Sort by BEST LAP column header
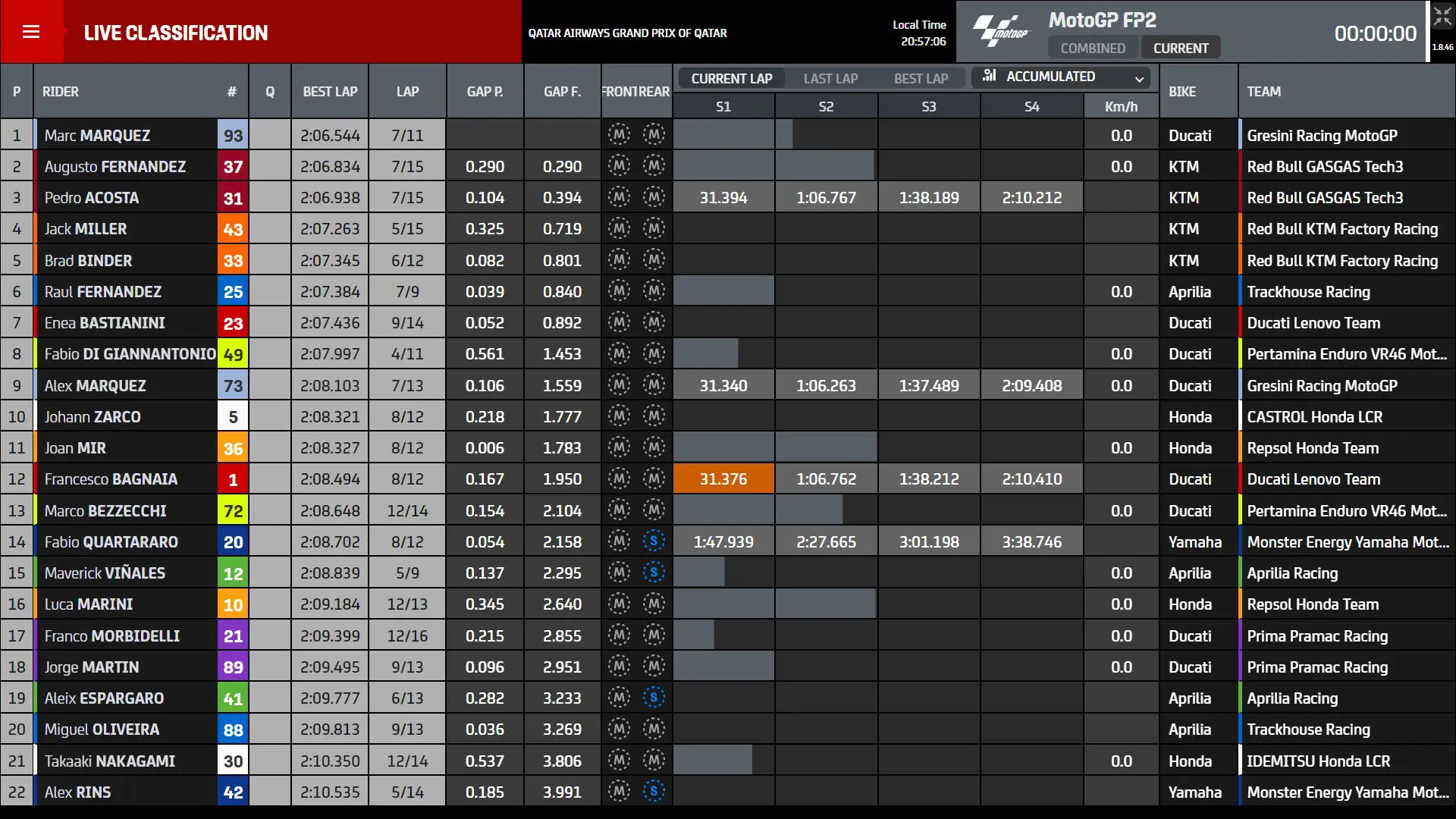 coord(330,91)
